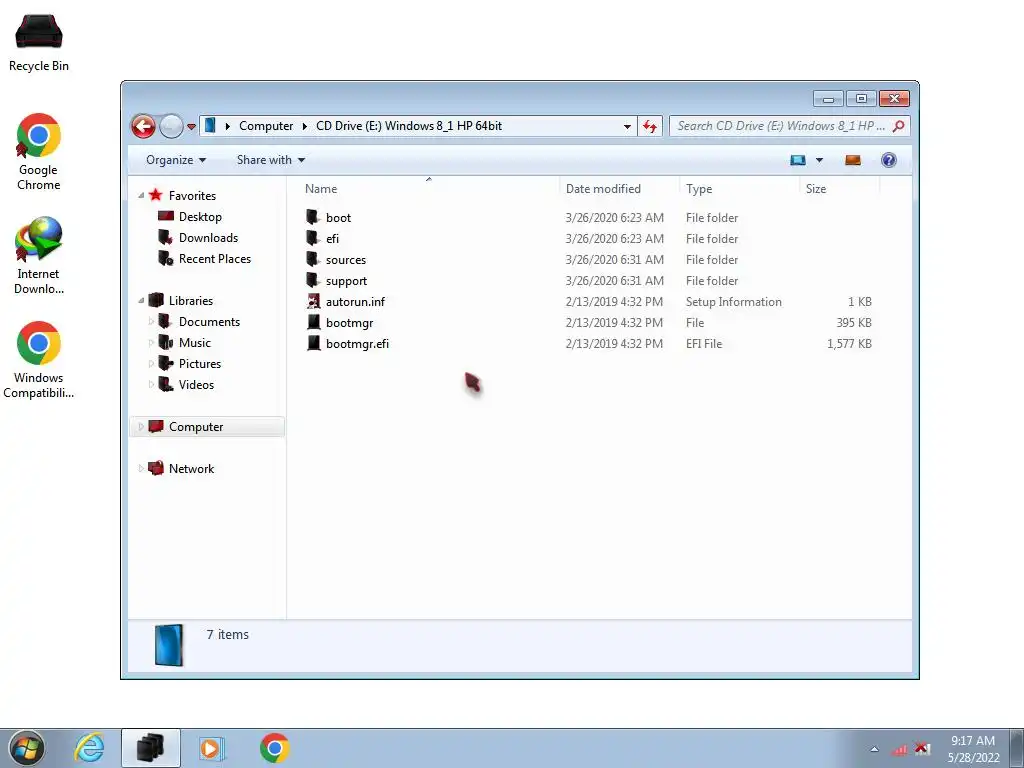
Task: Click the Explorer taskbar button
Action: click(151, 748)
